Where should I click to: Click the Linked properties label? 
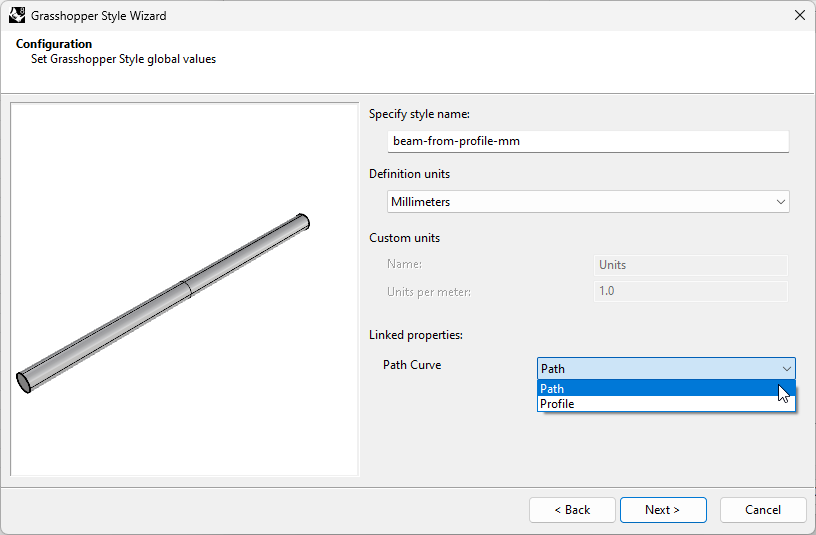416,335
